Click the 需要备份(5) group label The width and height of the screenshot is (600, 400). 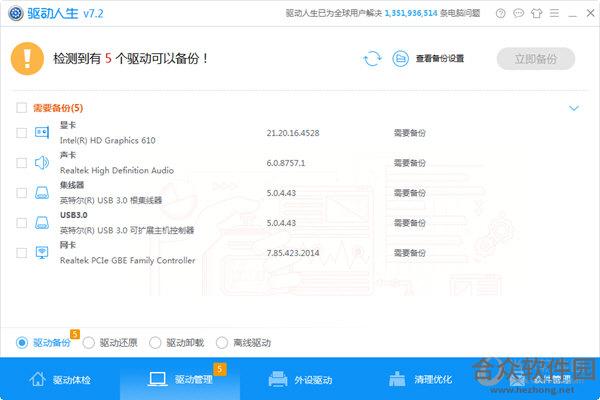(x=58, y=108)
